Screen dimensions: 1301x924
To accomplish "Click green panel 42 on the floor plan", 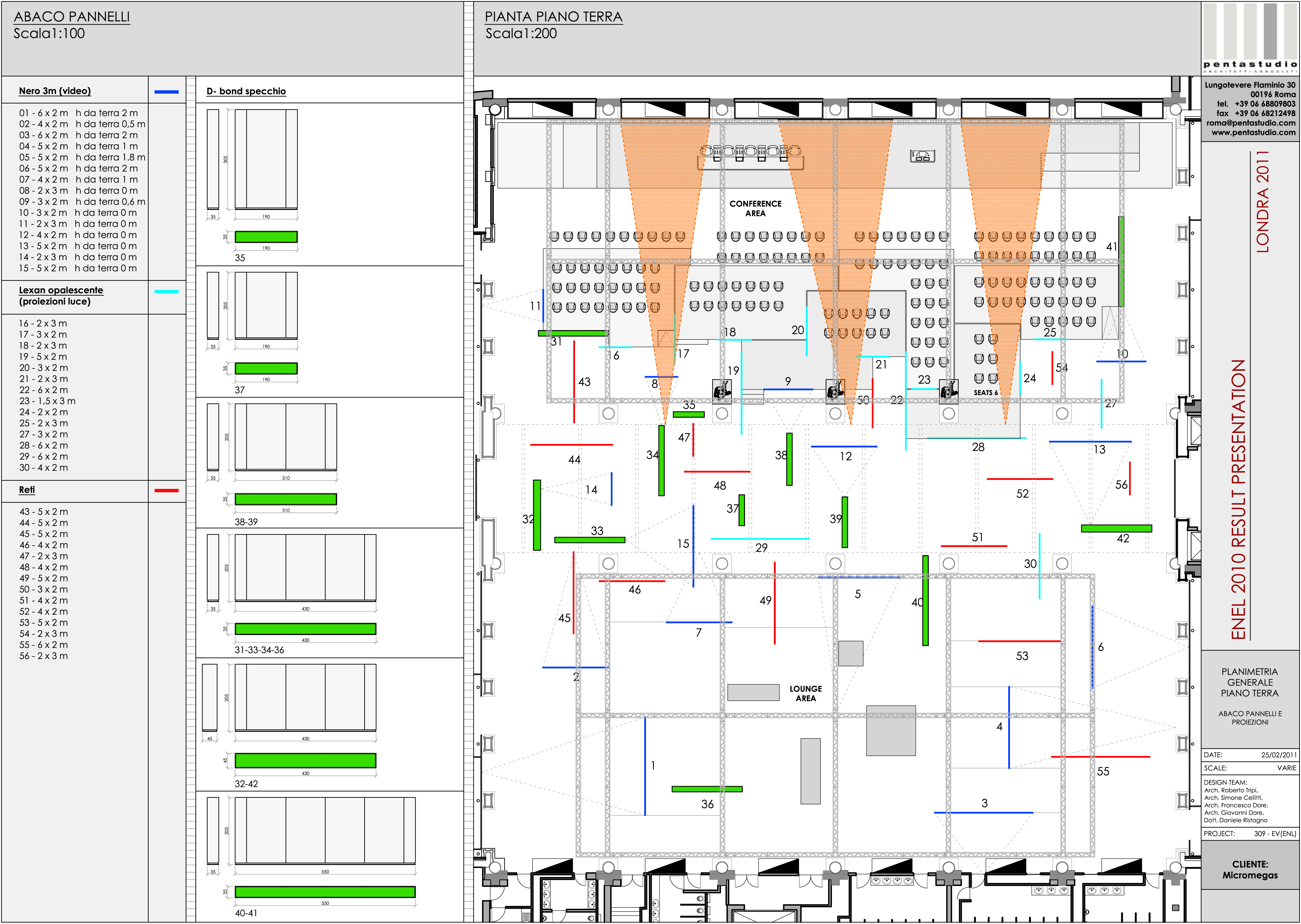I will [x=1116, y=528].
